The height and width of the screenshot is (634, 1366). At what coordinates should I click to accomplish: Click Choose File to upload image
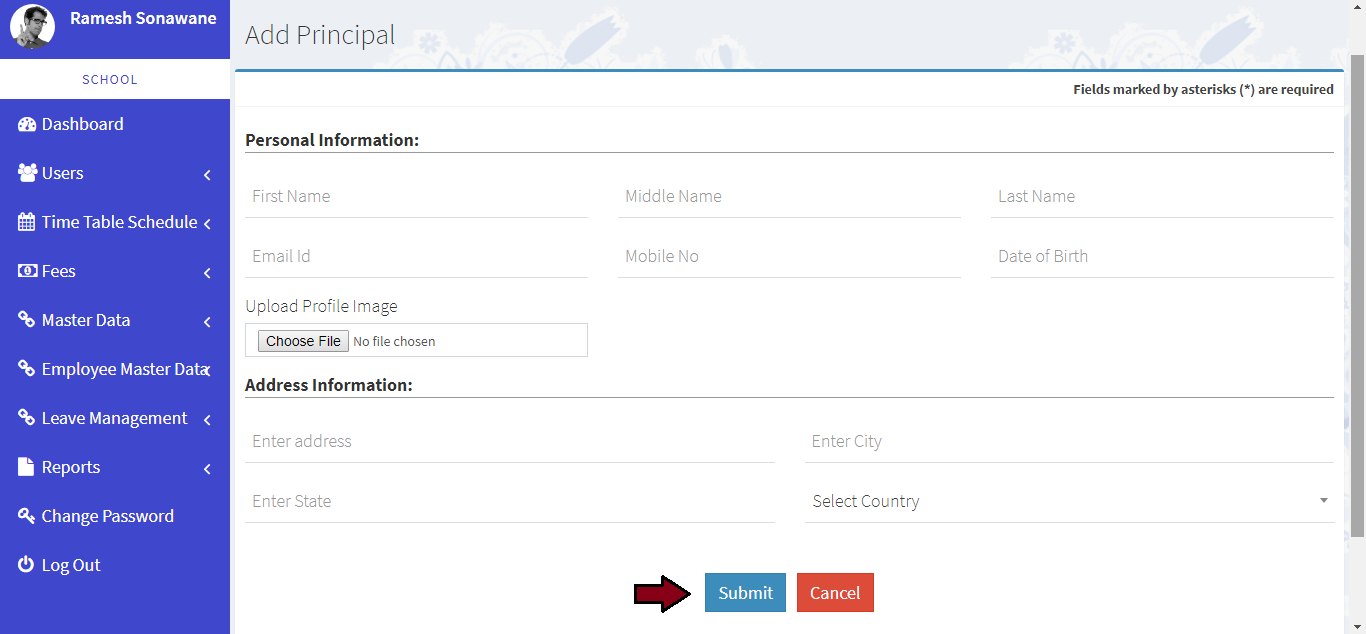pos(303,341)
